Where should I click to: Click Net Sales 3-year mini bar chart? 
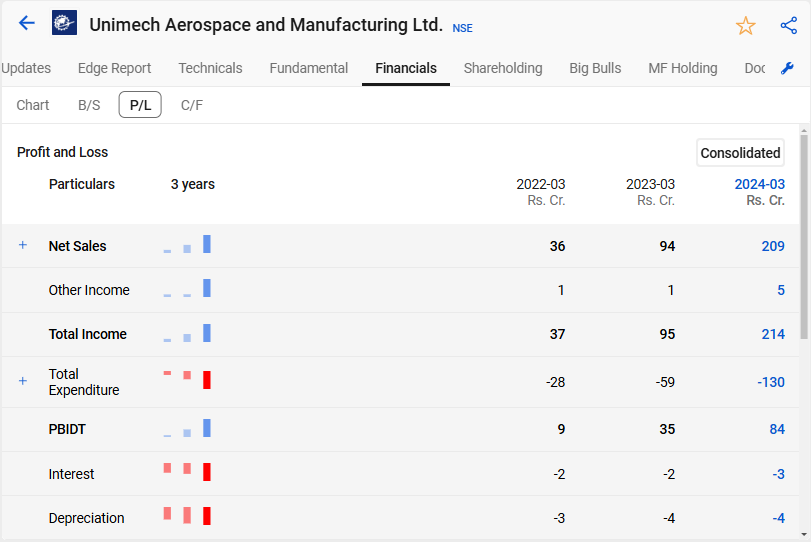point(187,244)
